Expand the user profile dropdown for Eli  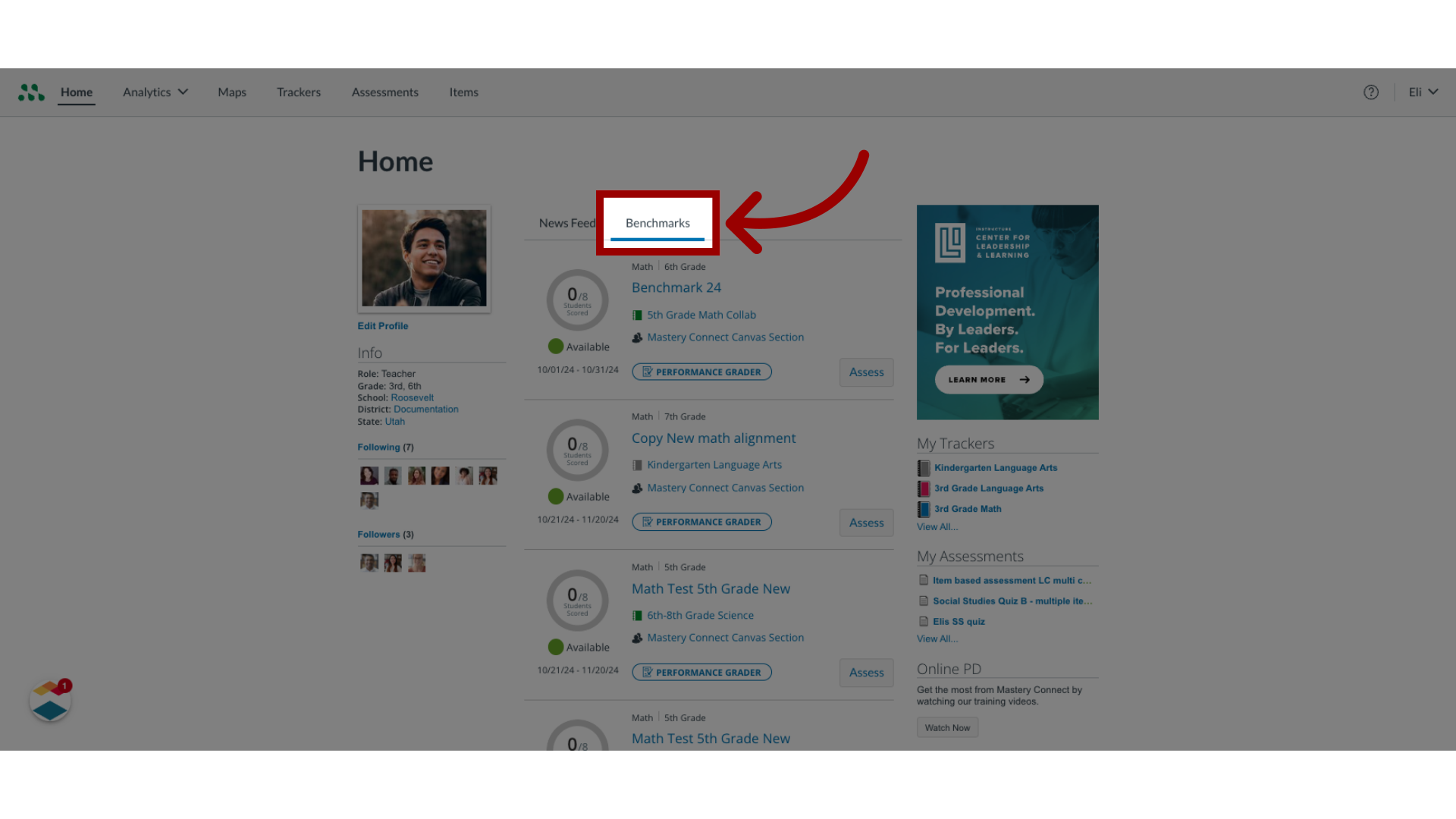pos(1421,92)
